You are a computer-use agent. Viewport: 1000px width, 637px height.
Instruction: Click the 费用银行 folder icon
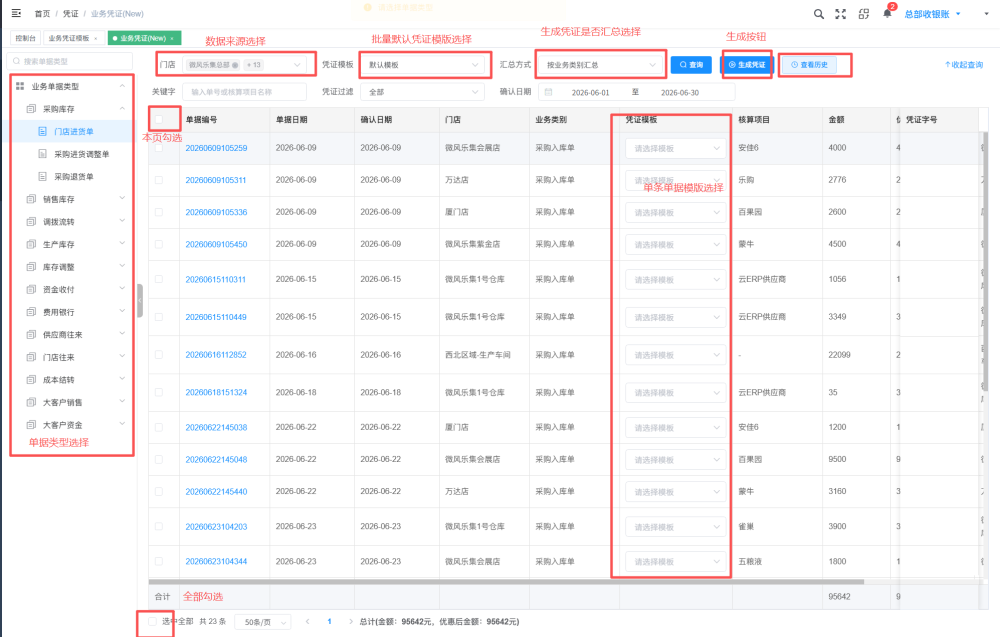coord(31,312)
